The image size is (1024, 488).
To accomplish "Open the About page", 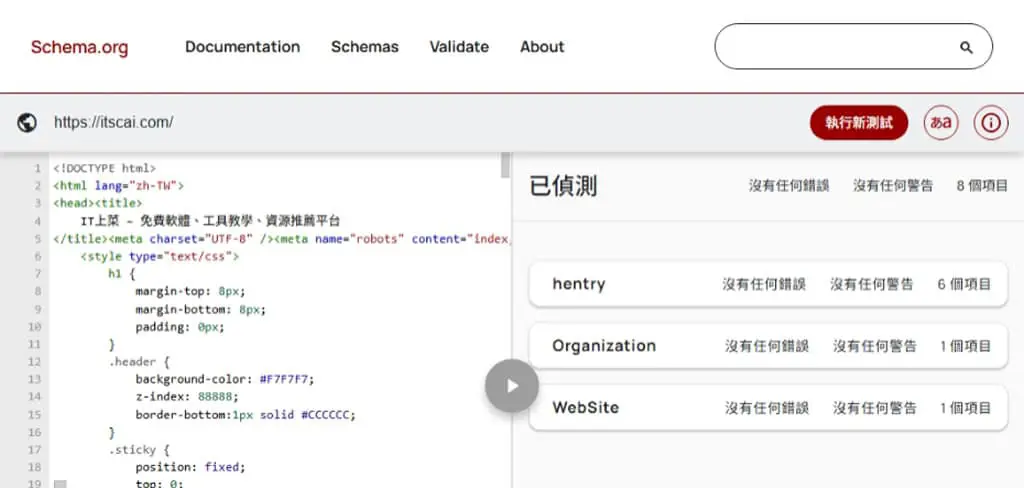I will tap(542, 47).
